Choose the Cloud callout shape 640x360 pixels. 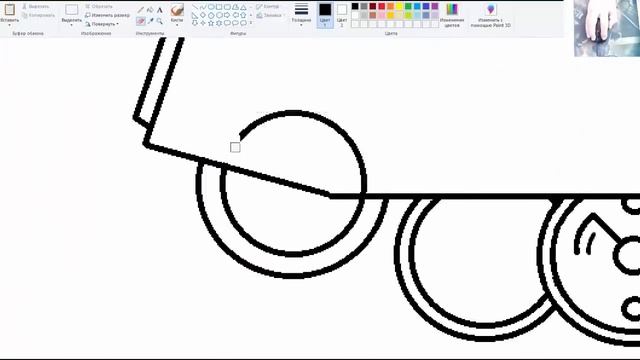click(243, 23)
